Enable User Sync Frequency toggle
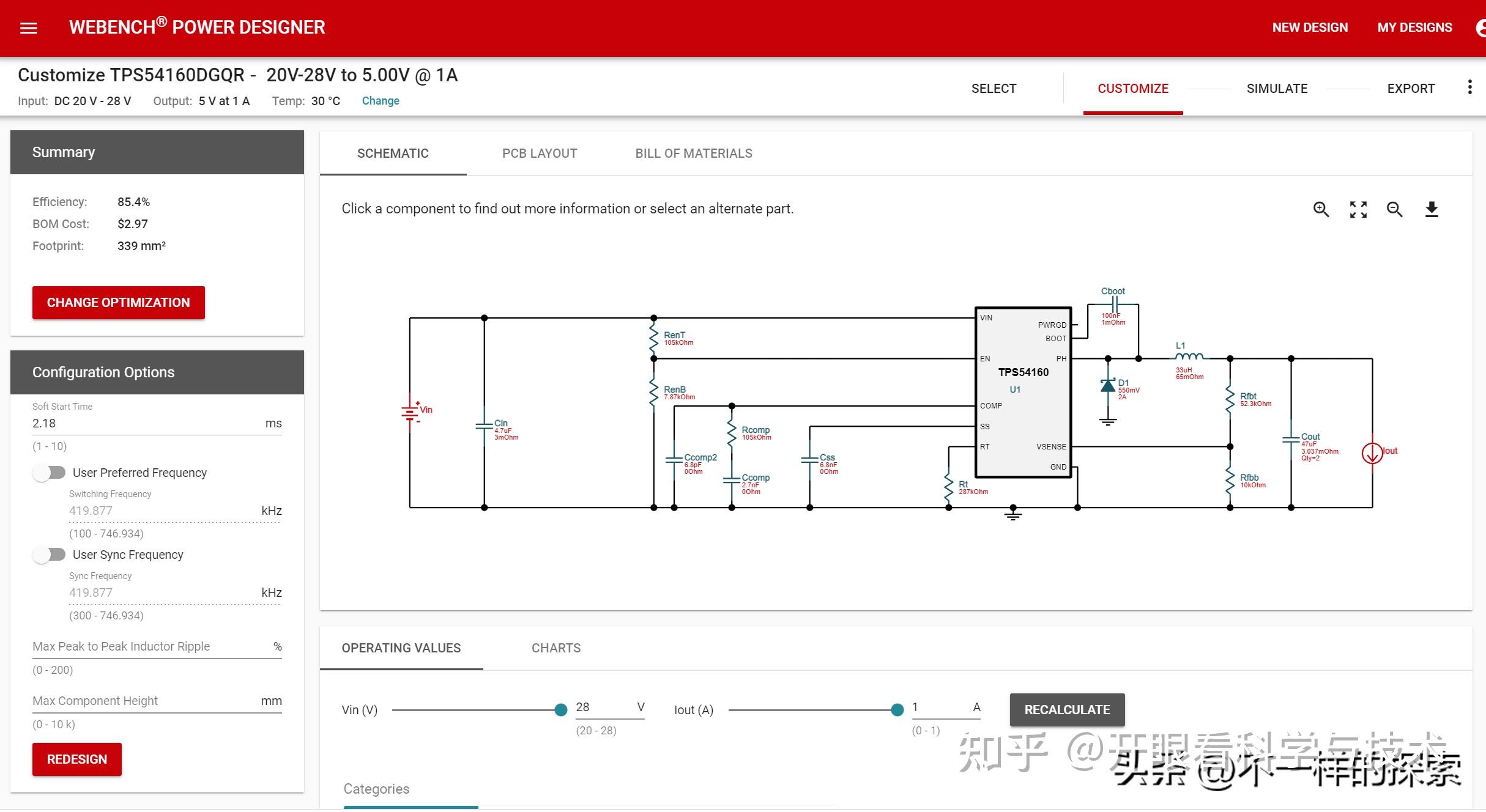 (x=50, y=555)
